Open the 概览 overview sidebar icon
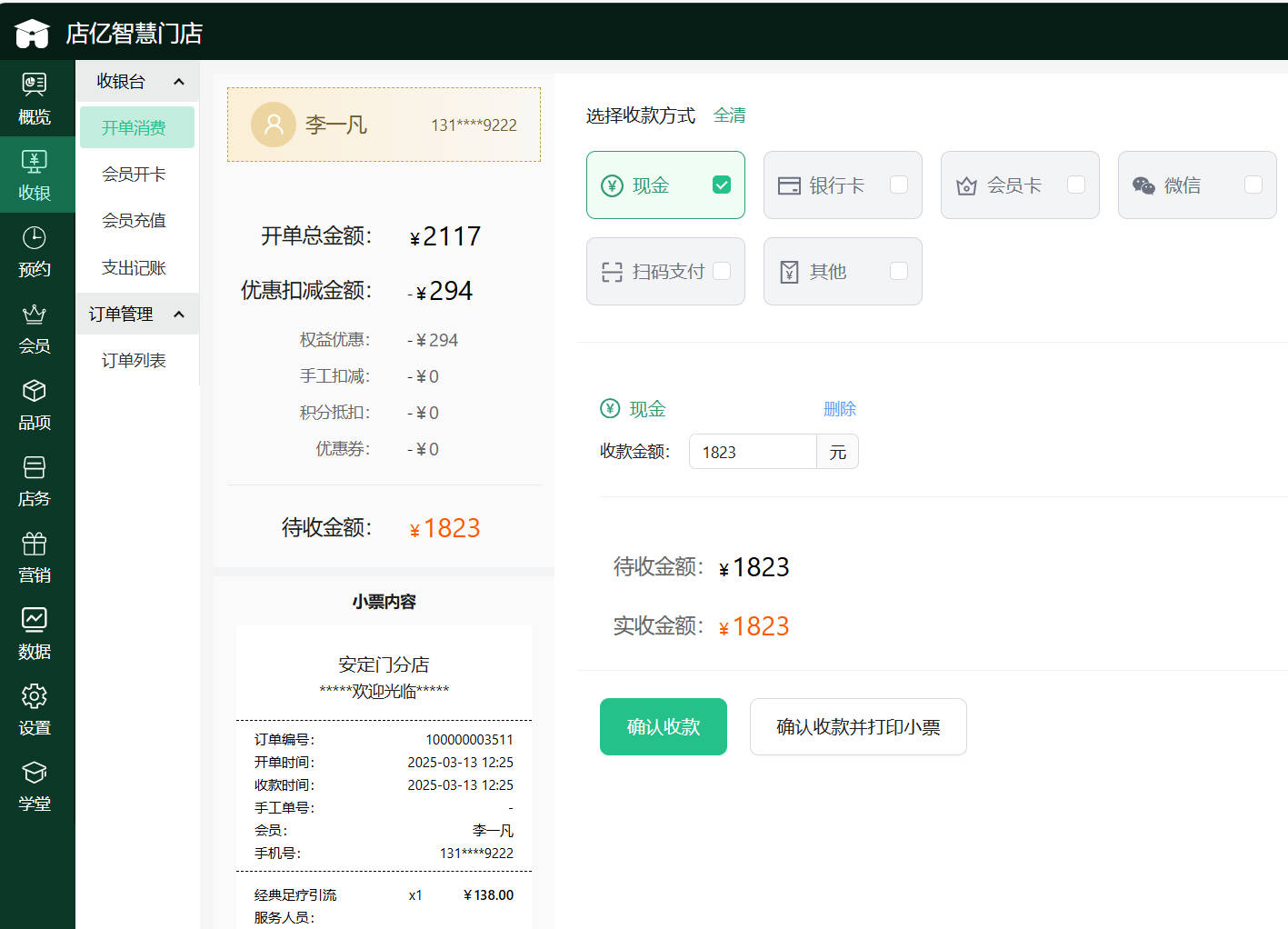The image size is (1288, 929). click(35, 85)
